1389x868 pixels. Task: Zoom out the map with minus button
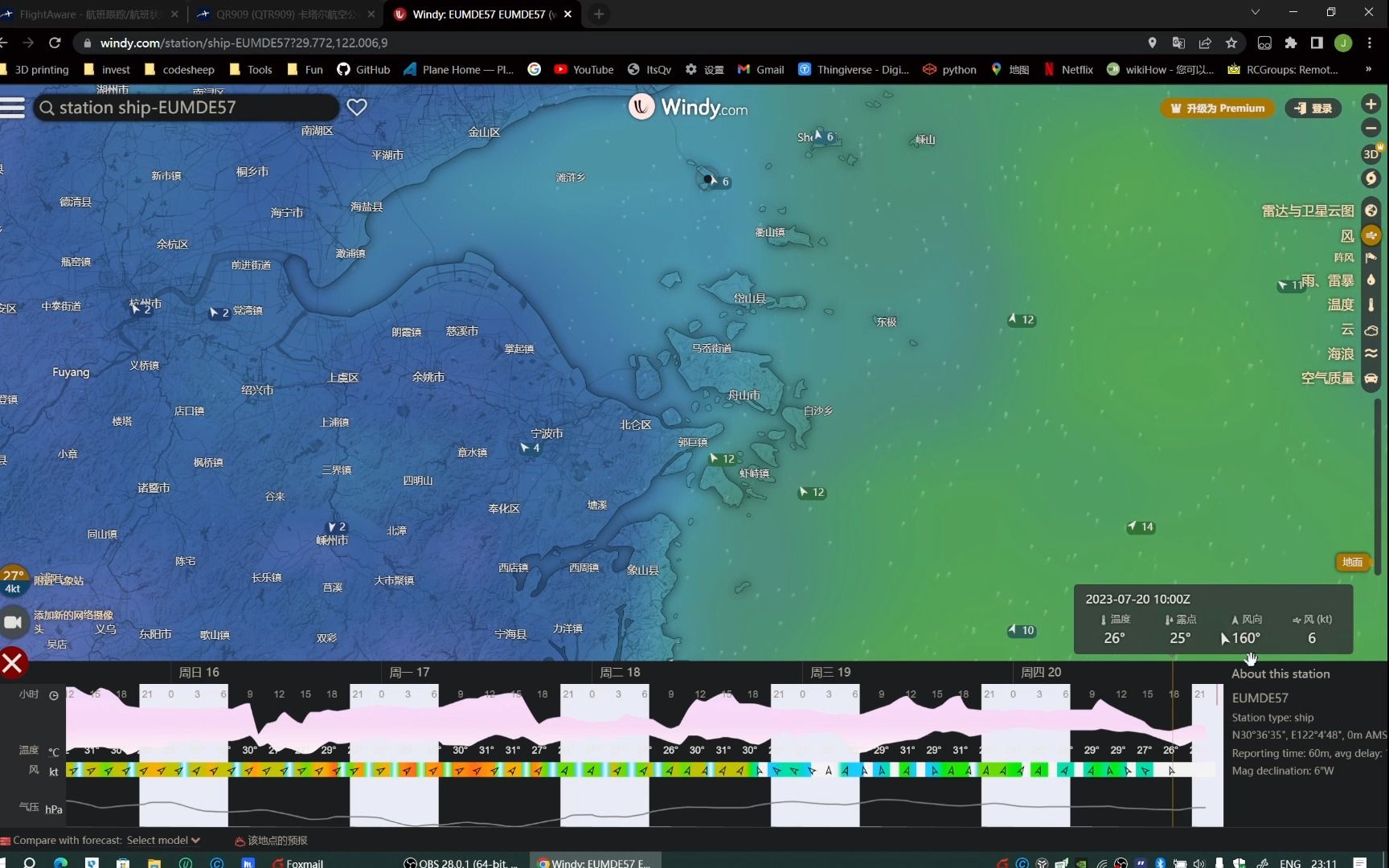coord(1371,128)
